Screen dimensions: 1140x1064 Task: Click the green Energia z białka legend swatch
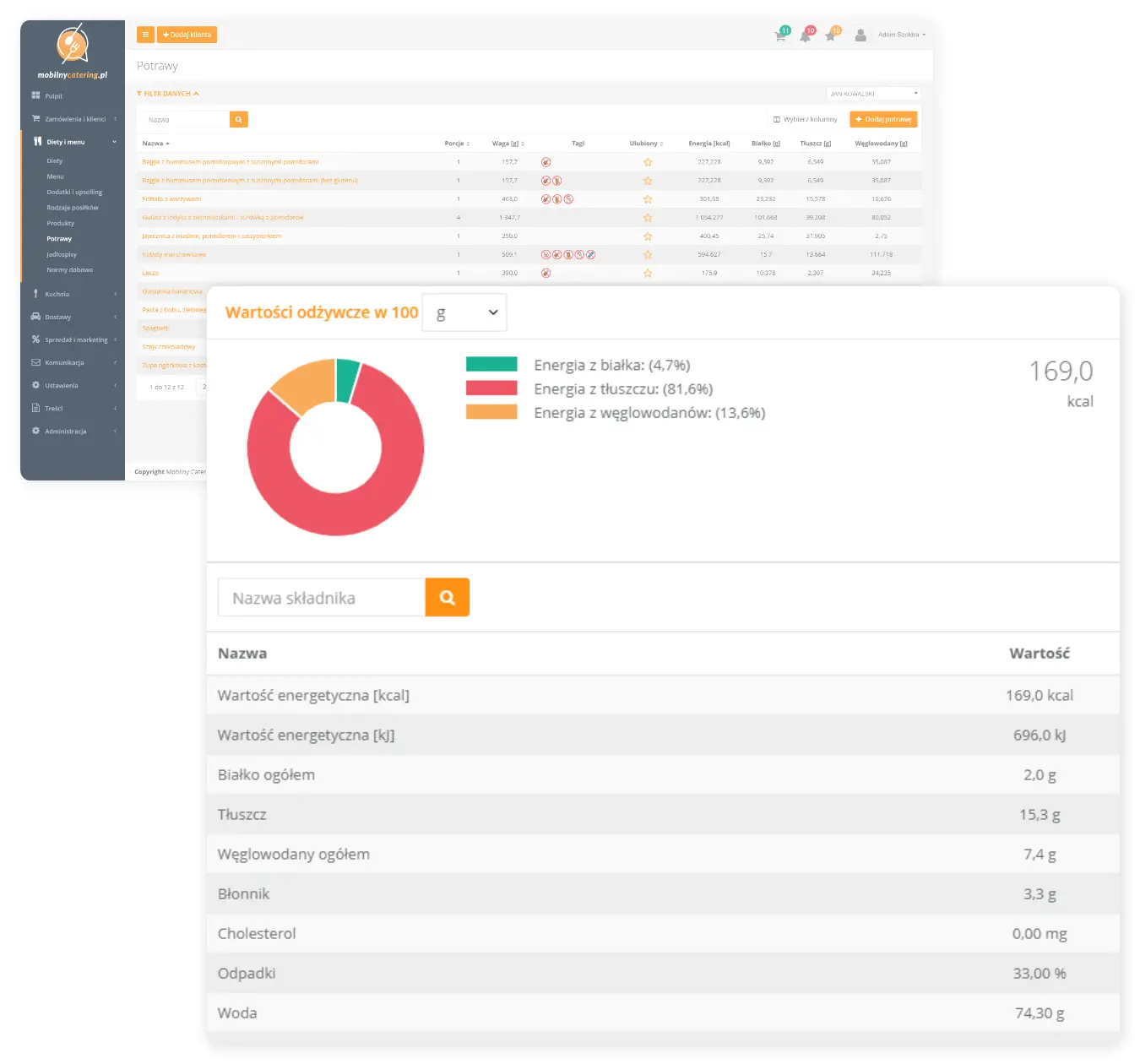point(491,364)
